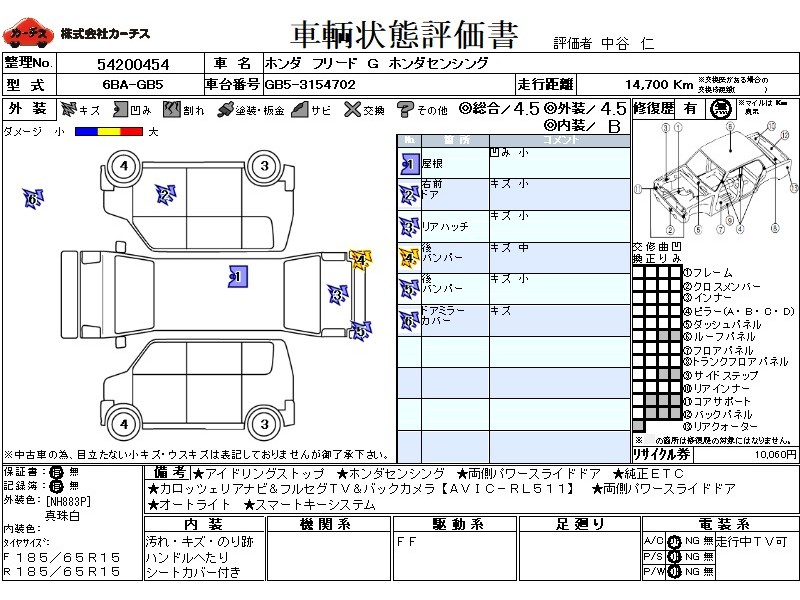
Task: Pick the red segment of the damage scale
Action: pos(132,132)
